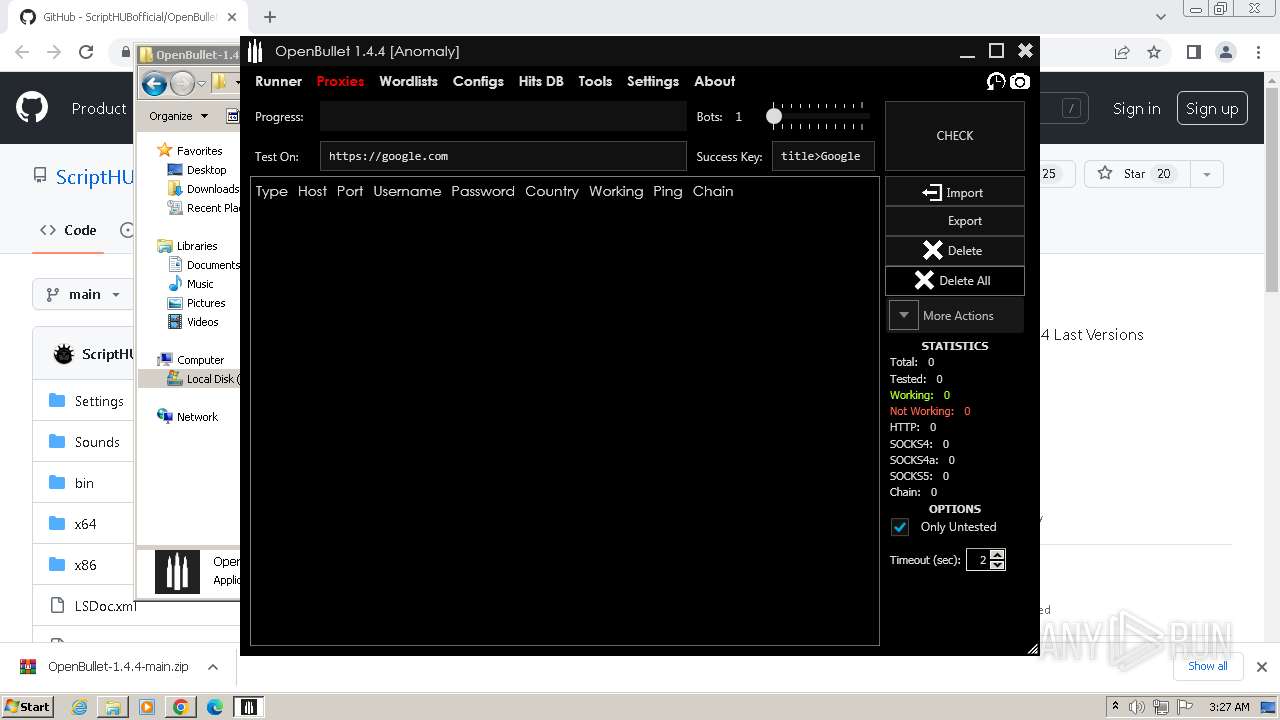Open the Windows Start menu
This screenshot has height=720, width=1280.
point(27,706)
